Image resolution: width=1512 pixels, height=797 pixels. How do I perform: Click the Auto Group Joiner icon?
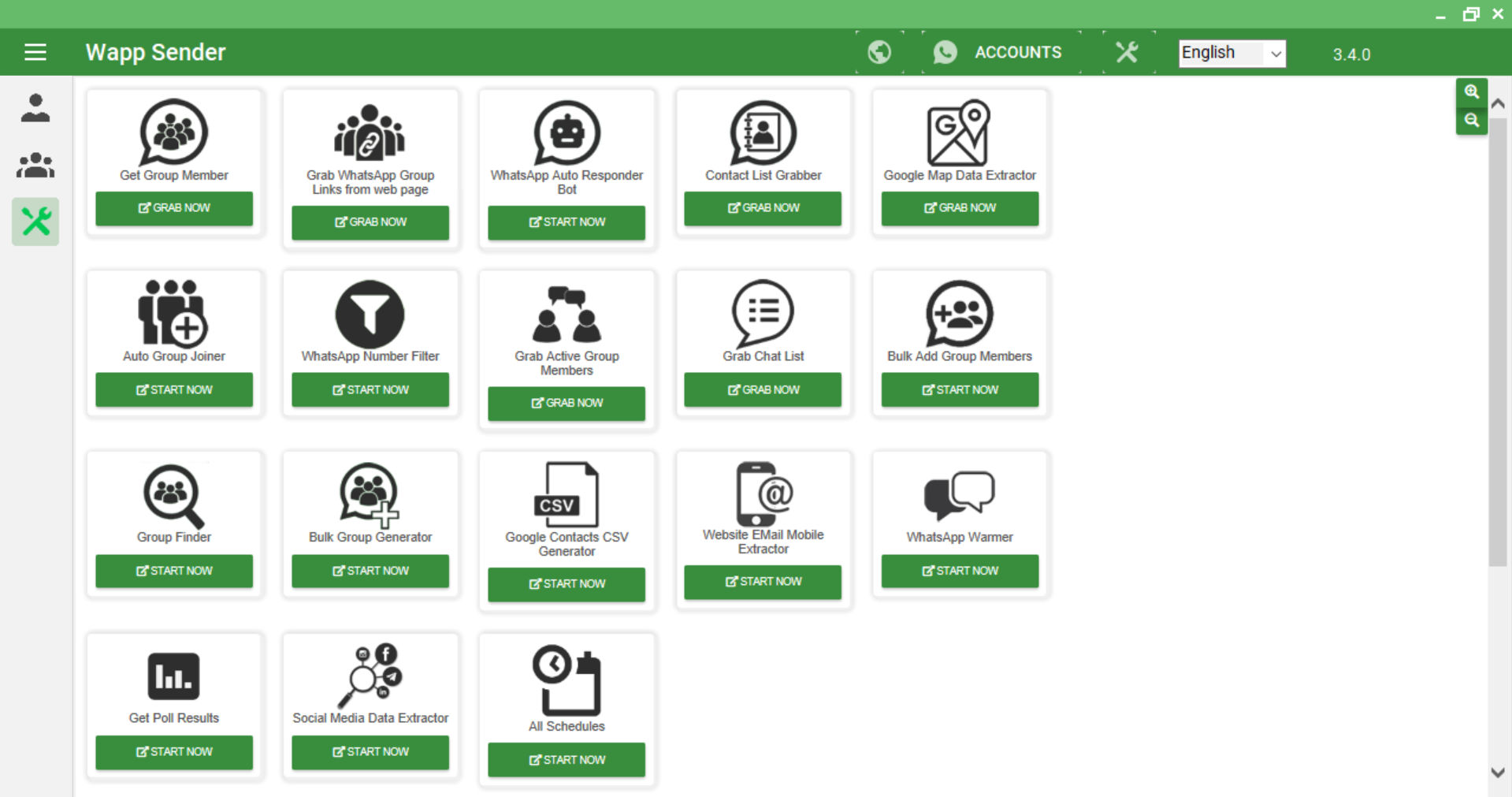pyautogui.click(x=173, y=313)
